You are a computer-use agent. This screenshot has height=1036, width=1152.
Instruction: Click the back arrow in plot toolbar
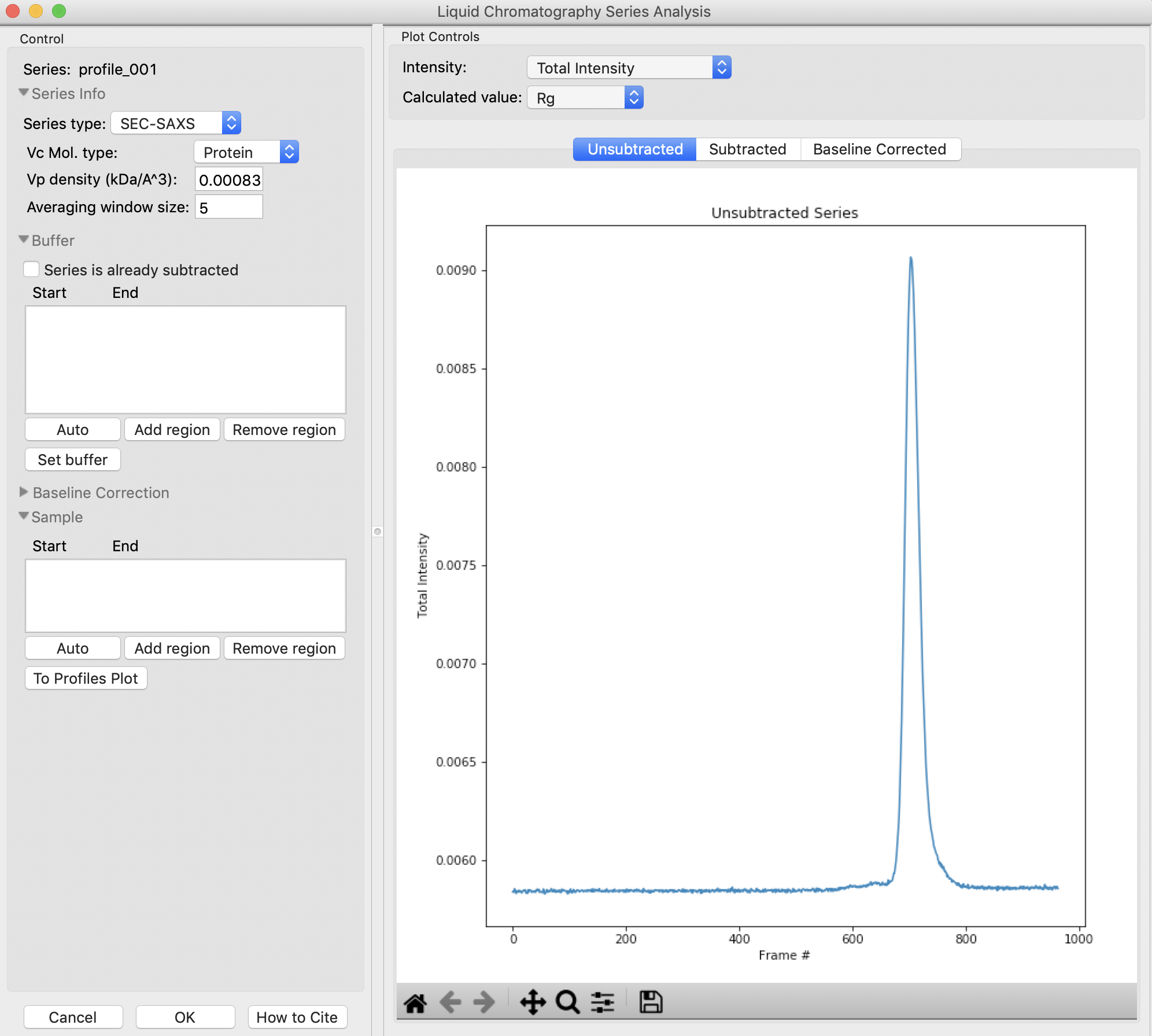(451, 1002)
